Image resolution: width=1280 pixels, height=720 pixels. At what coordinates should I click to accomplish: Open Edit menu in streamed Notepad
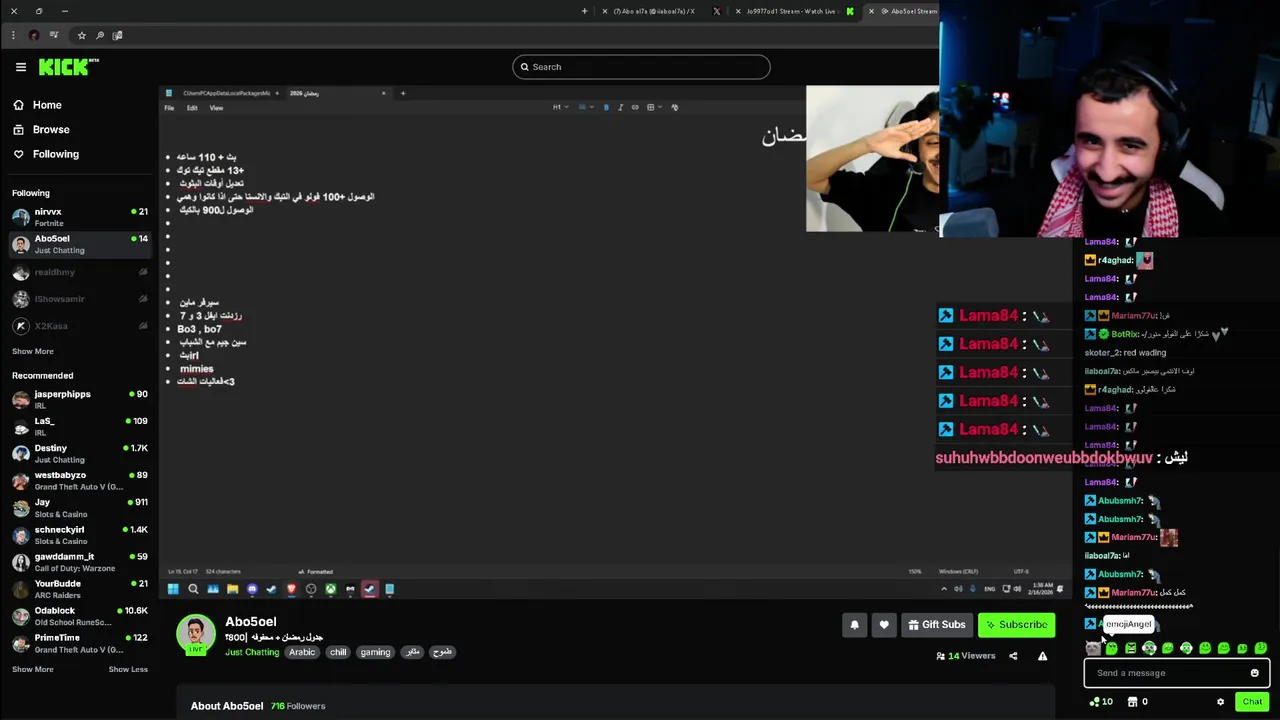coord(192,108)
